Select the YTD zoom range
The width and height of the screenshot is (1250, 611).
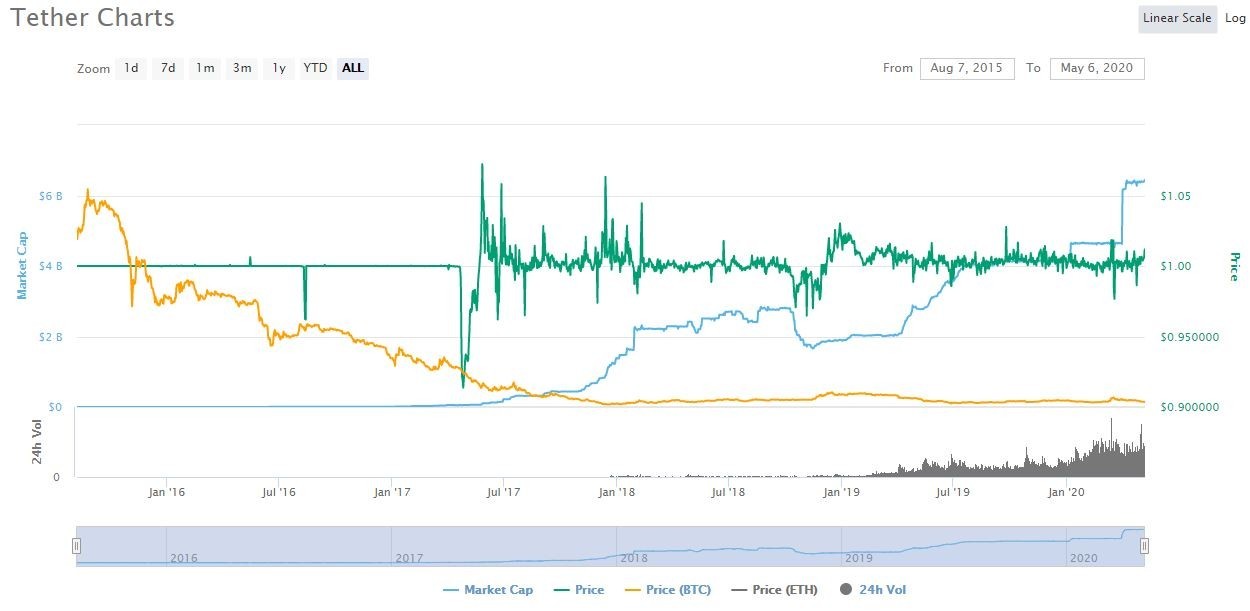click(x=315, y=68)
